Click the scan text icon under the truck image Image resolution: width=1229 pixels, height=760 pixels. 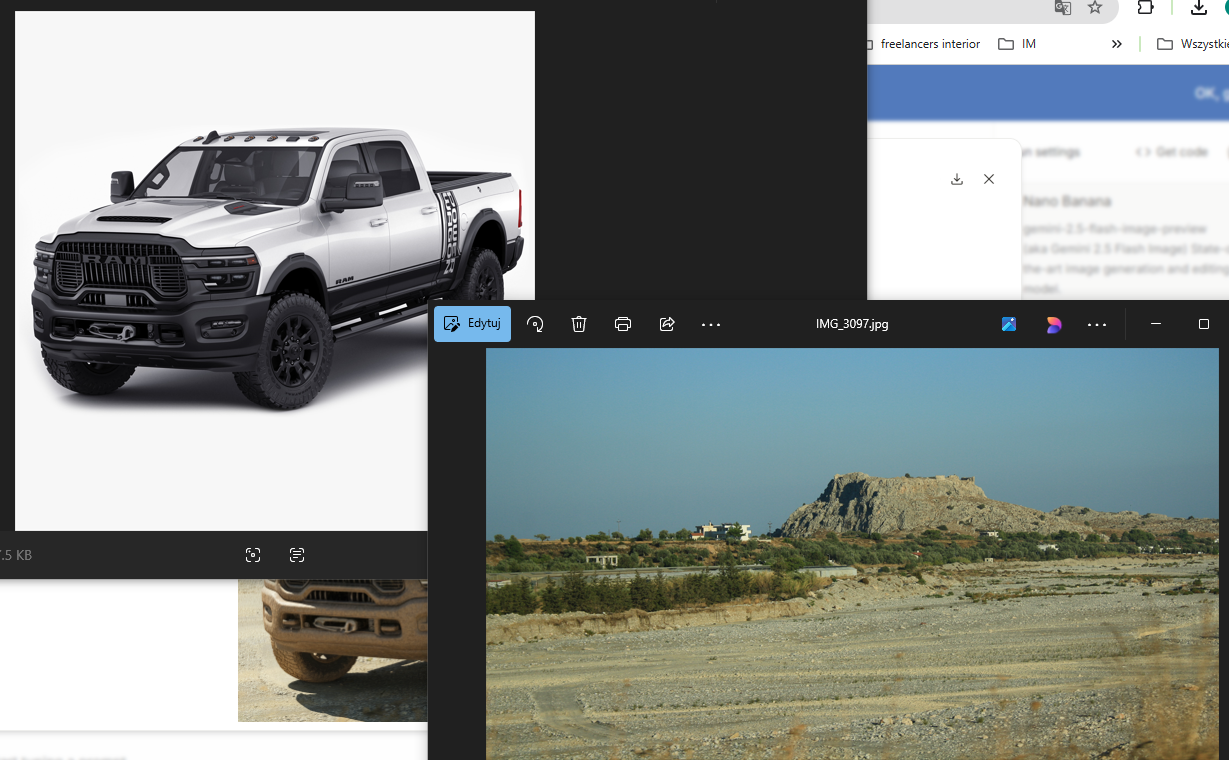coord(297,555)
